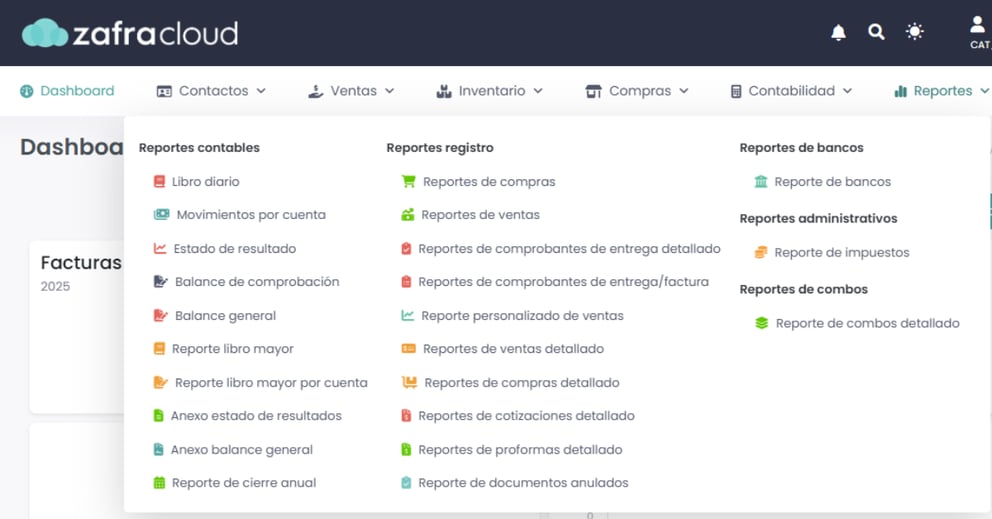The width and height of the screenshot is (992, 519).
Task: Click the Estado de resultado chart icon
Action: [160, 249]
